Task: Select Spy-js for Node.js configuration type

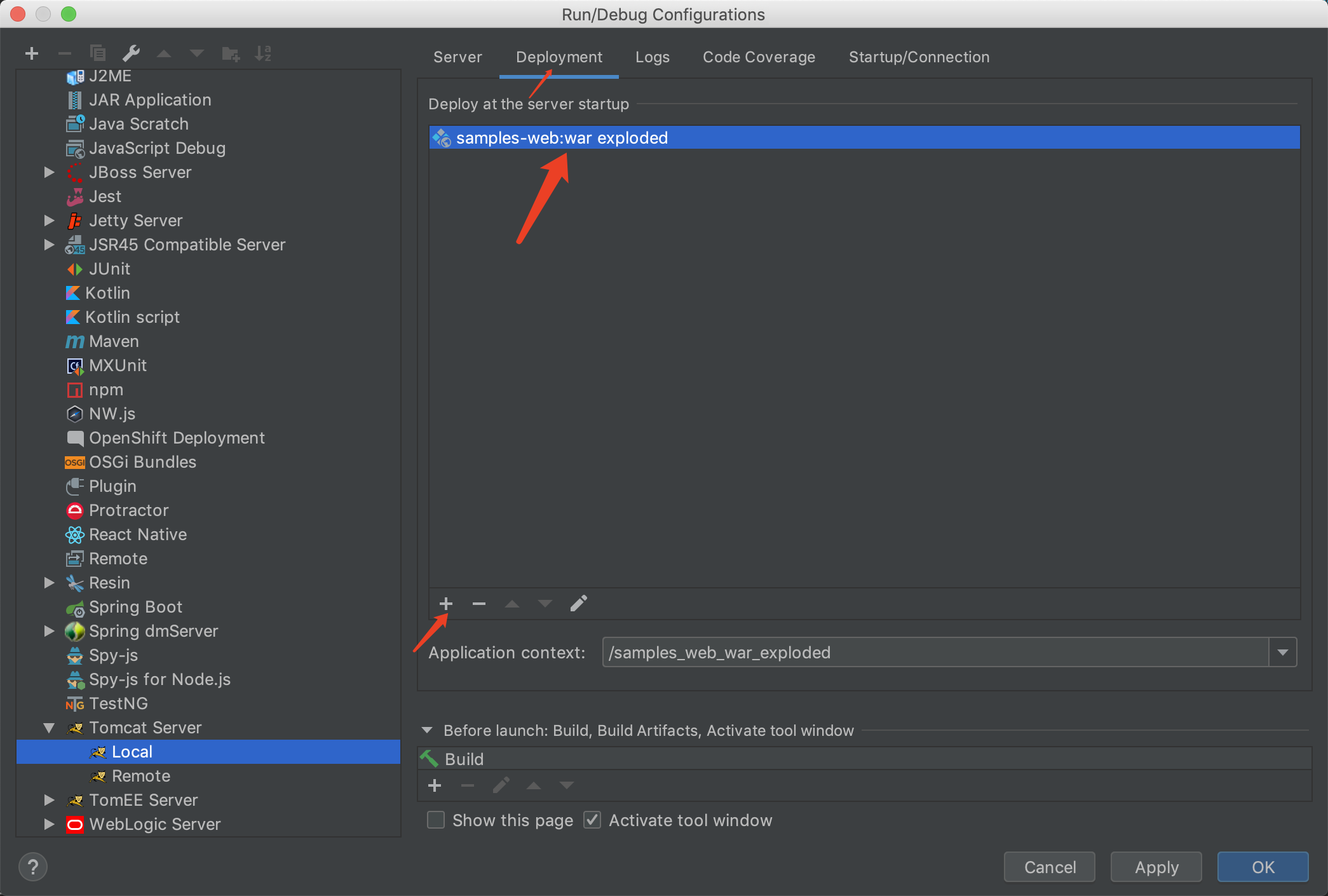Action: (148, 679)
